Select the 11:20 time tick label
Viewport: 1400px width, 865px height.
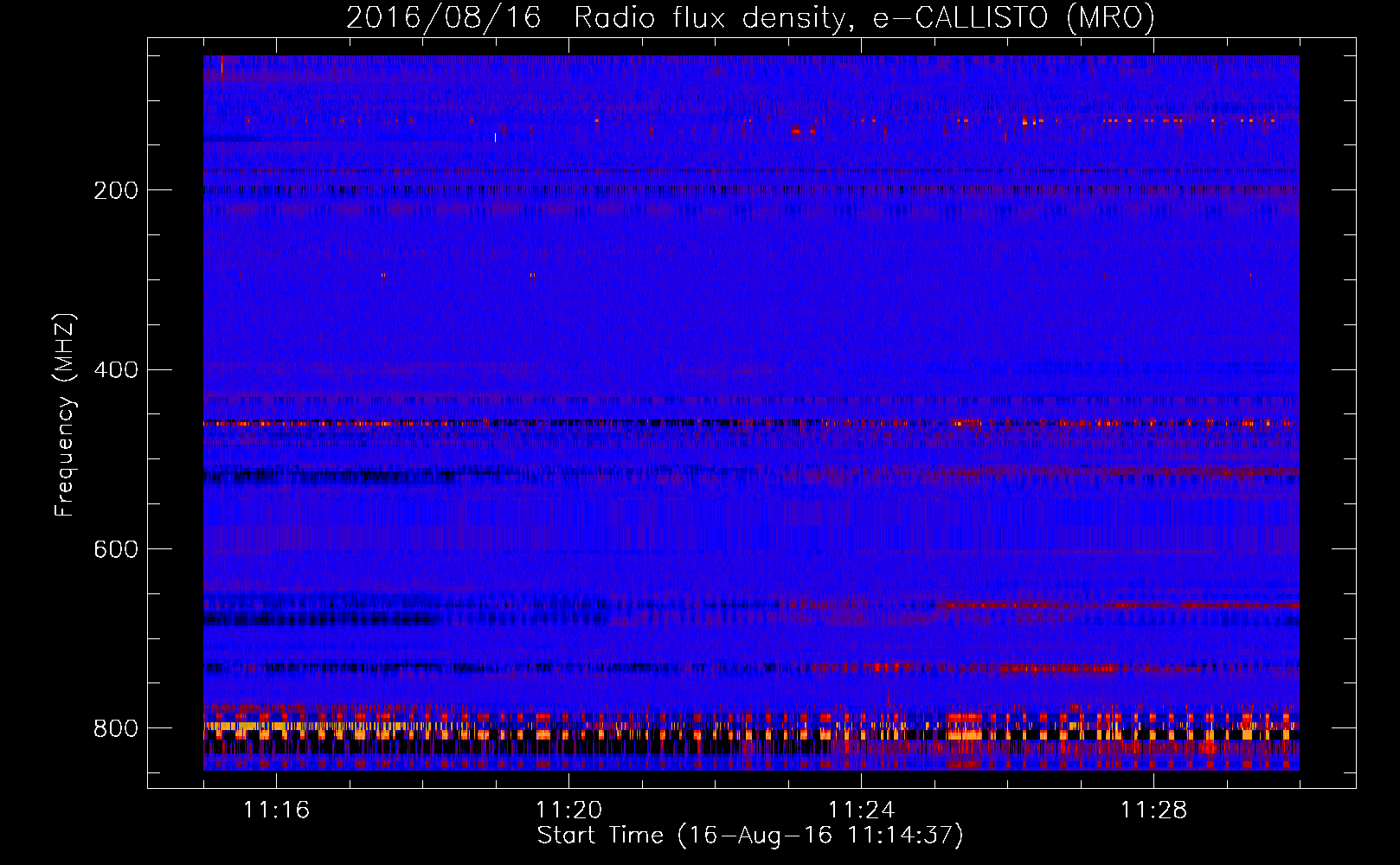[x=568, y=811]
